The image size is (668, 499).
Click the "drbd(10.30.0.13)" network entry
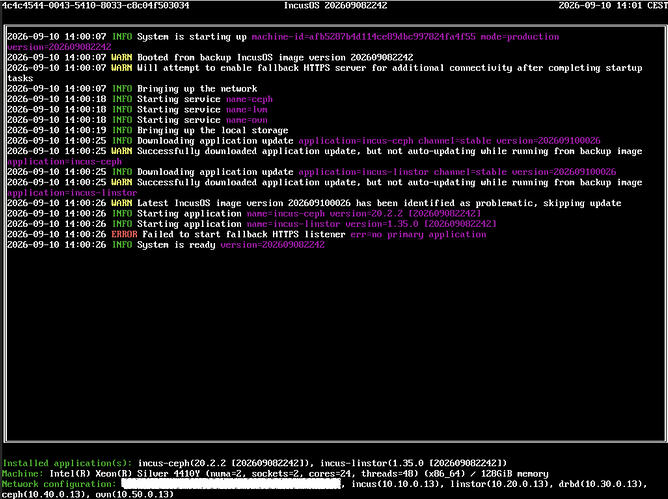pyautogui.click(x=601, y=484)
